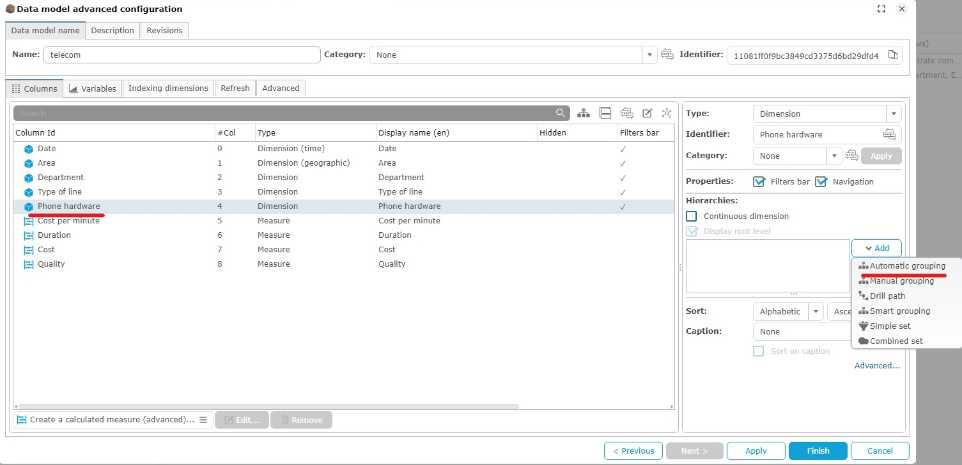Open the Advanced... link
Screen dimensions: 962x465
(x=877, y=366)
